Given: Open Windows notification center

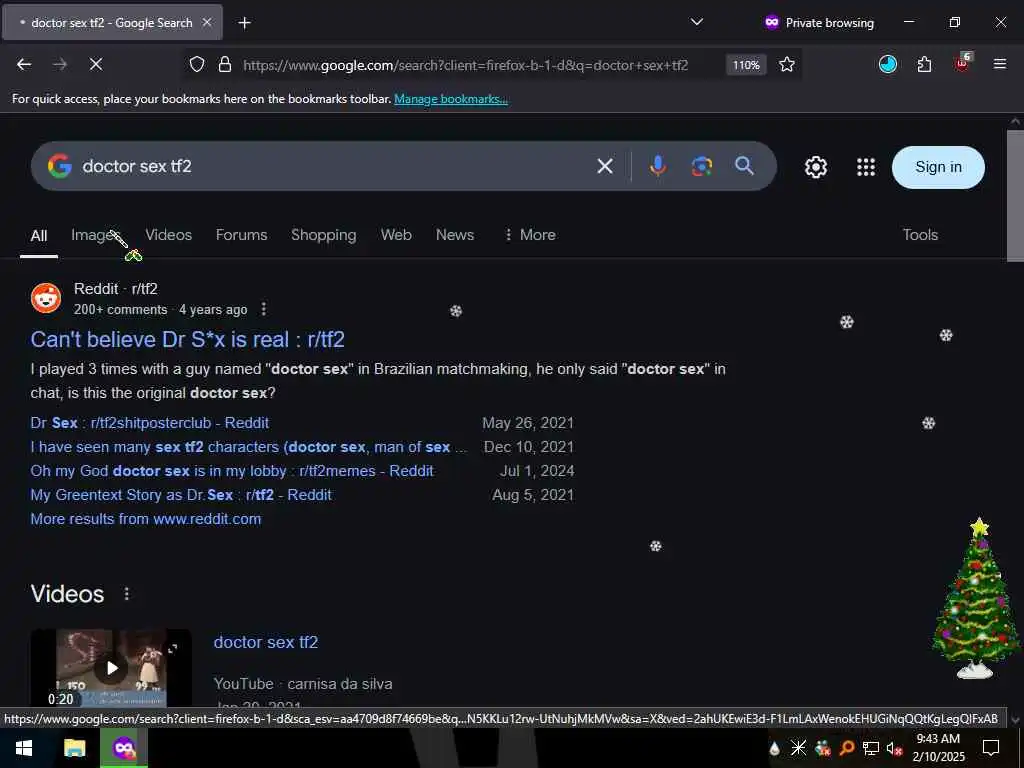Looking at the screenshot, I should click(991, 748).
